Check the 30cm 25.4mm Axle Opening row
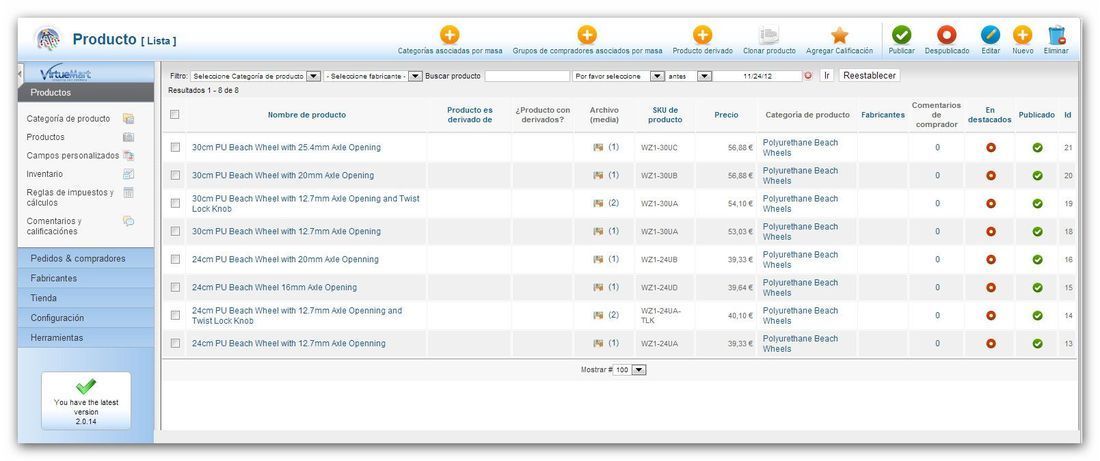Screen dimensions: 1100x461 (175, 147)
